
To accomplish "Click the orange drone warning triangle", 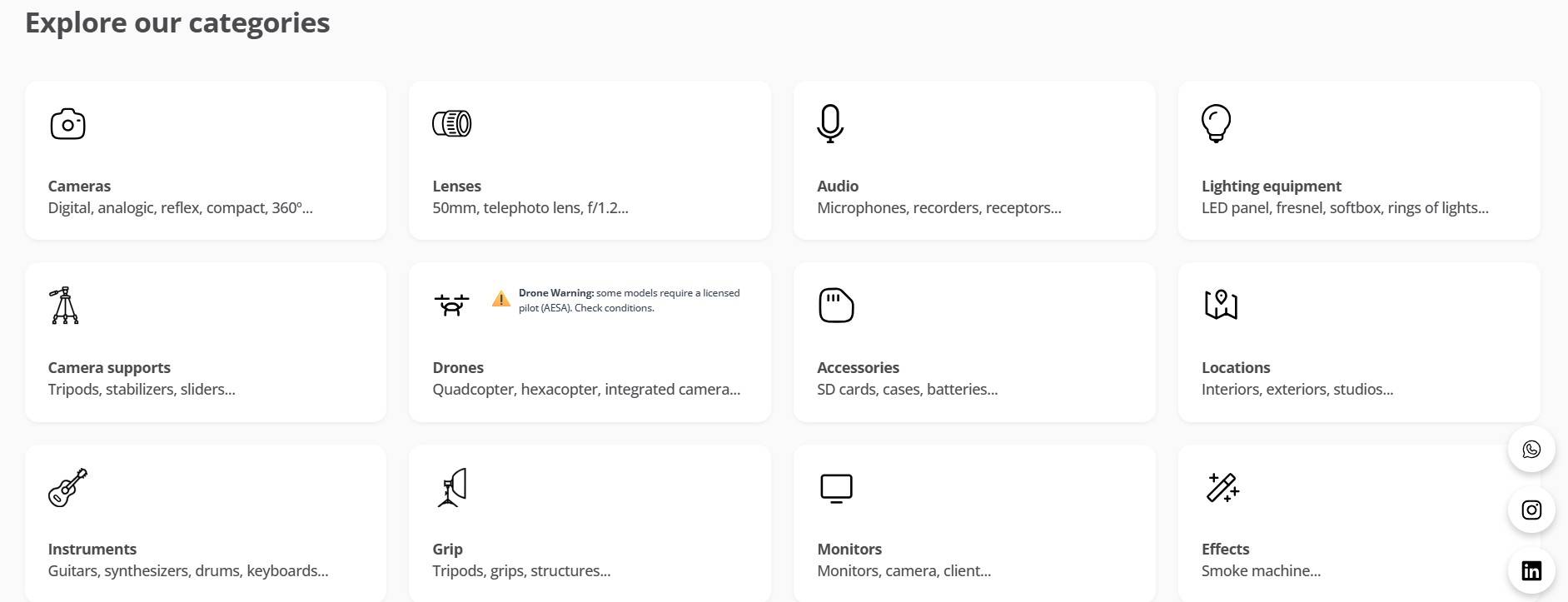I will [x=501, y=299].
